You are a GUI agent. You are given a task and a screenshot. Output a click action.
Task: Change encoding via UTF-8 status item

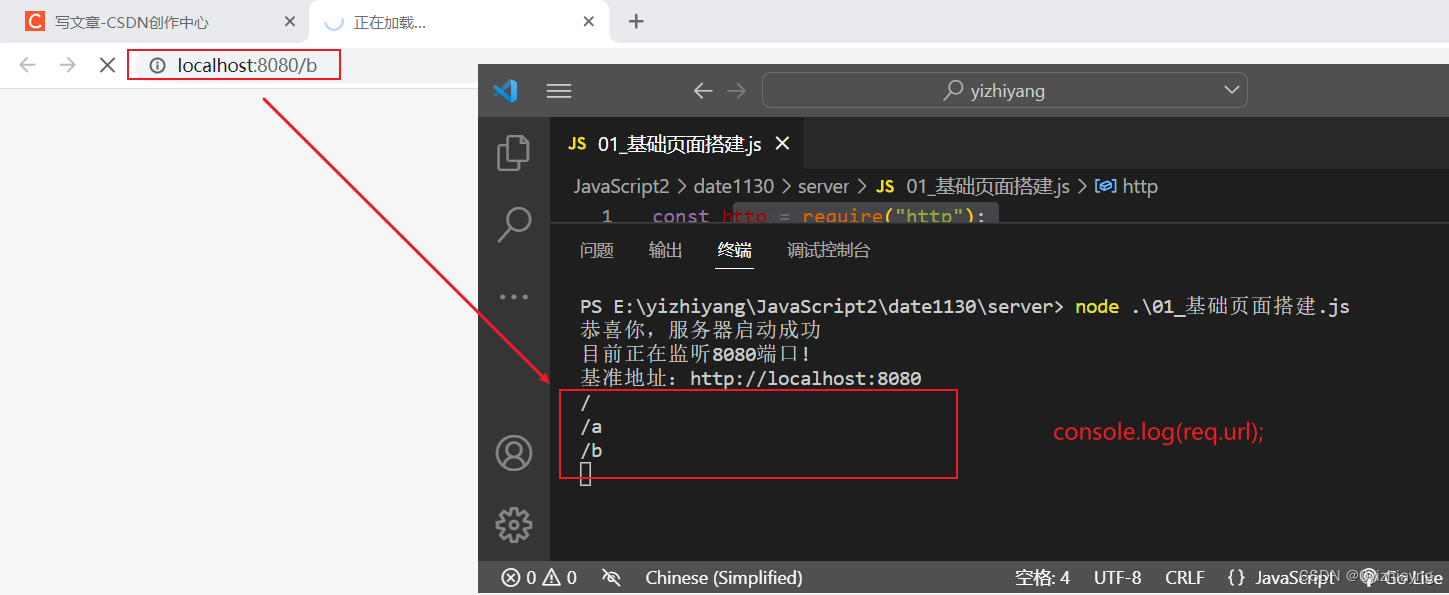point(1117,577)
